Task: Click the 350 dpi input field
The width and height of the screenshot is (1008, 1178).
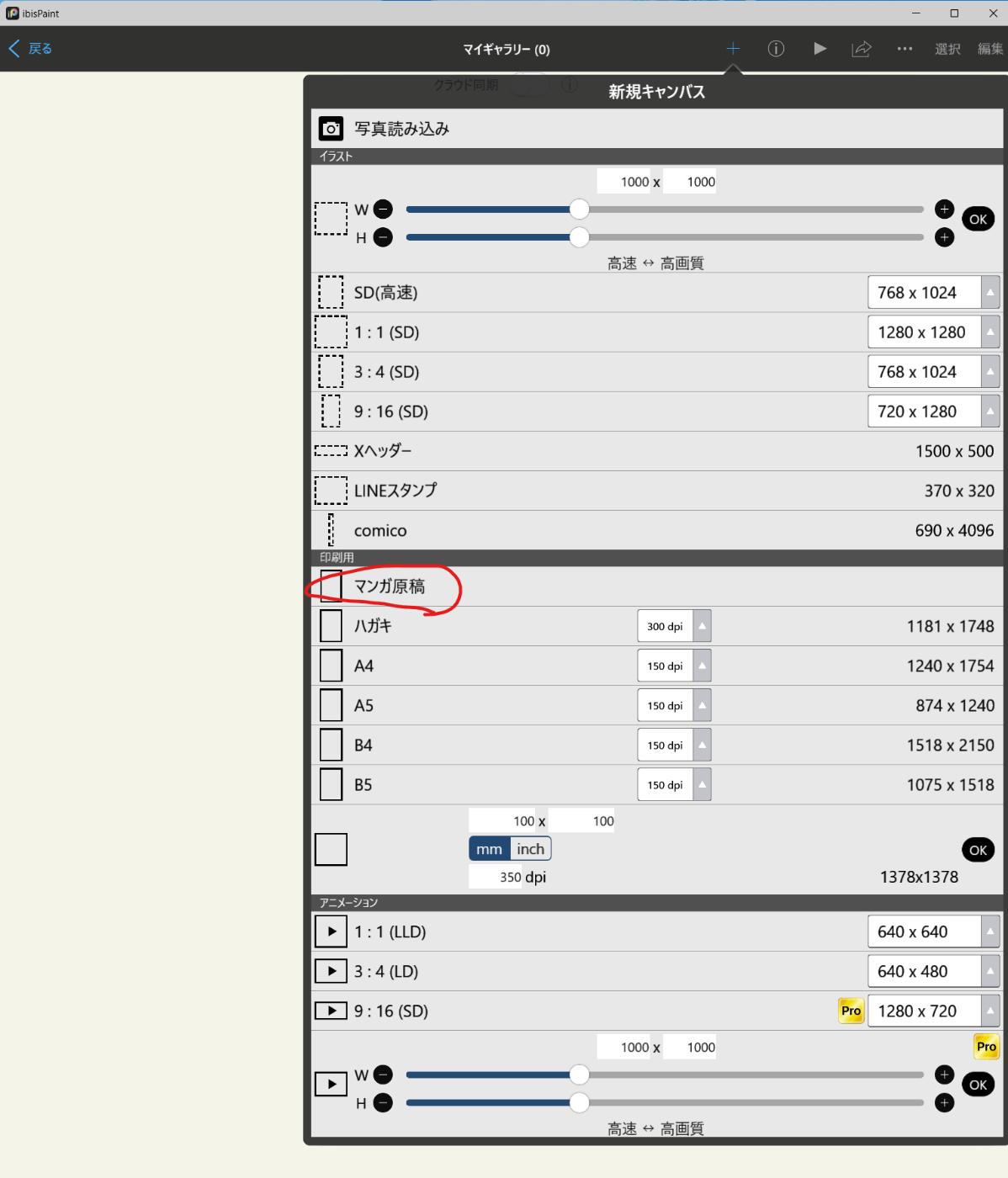Action: 496,877
